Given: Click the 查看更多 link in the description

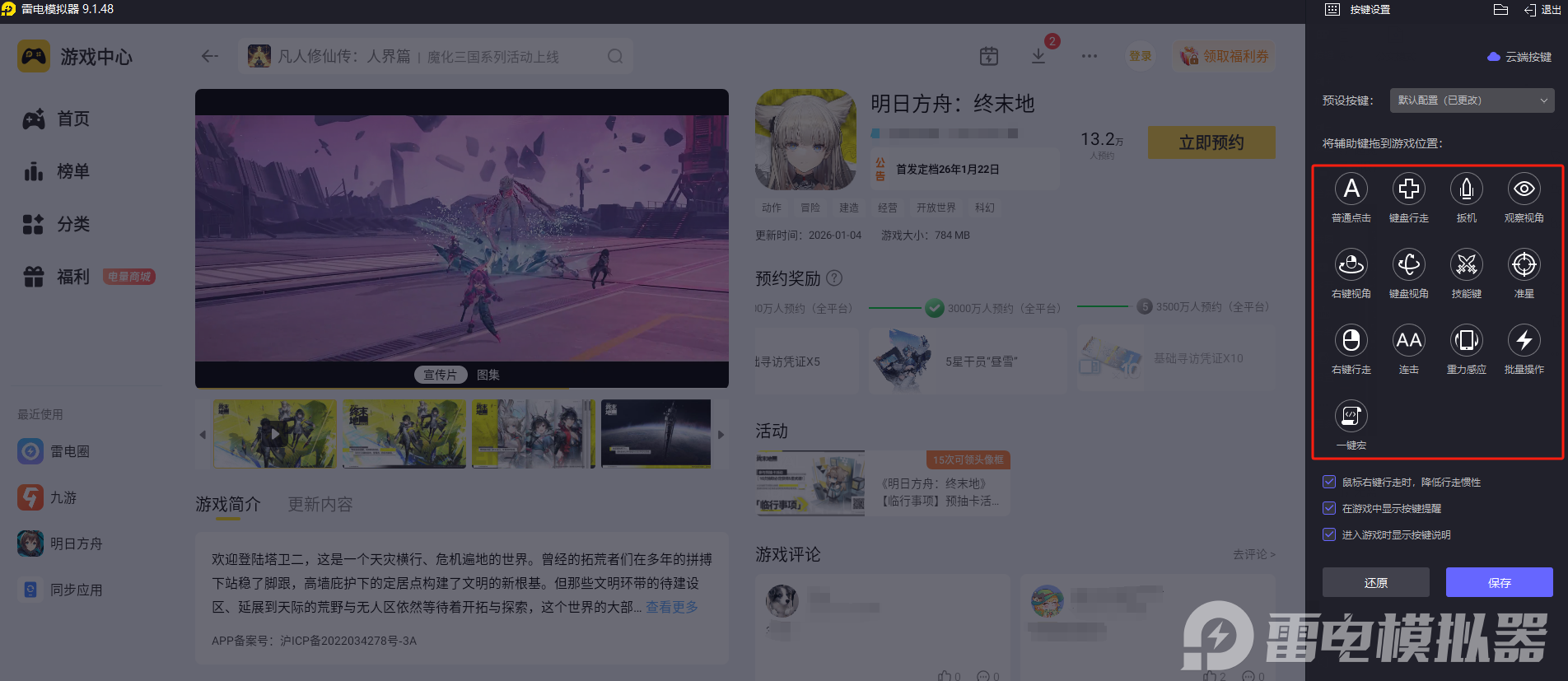Looking at the screenshot, I should pos(671,607).
